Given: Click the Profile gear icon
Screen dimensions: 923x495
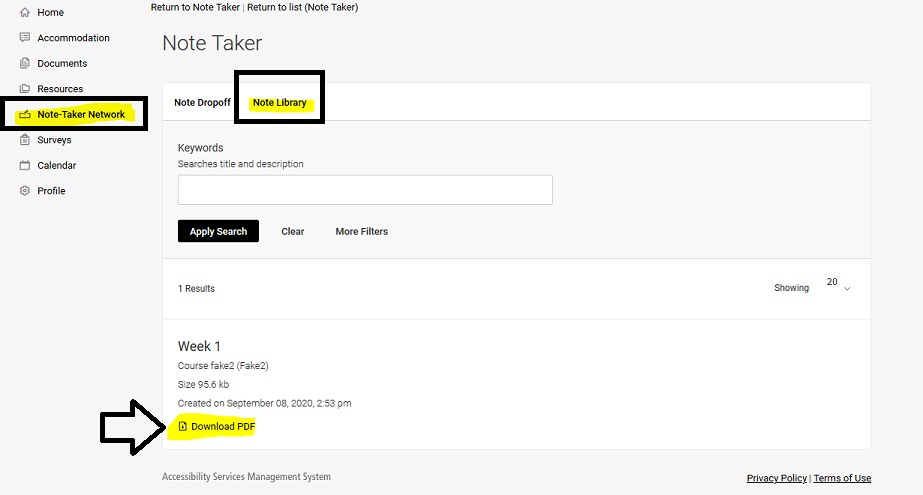Looking at the screenshot, I should point(25,191).
